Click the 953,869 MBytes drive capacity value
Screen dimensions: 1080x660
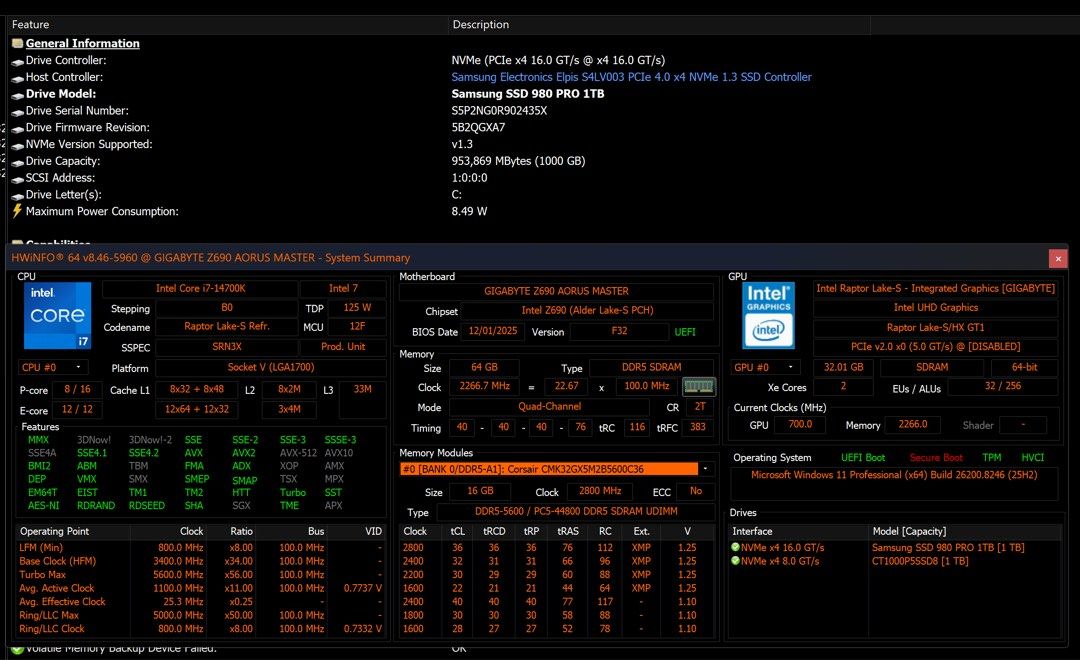coord(518,161)
